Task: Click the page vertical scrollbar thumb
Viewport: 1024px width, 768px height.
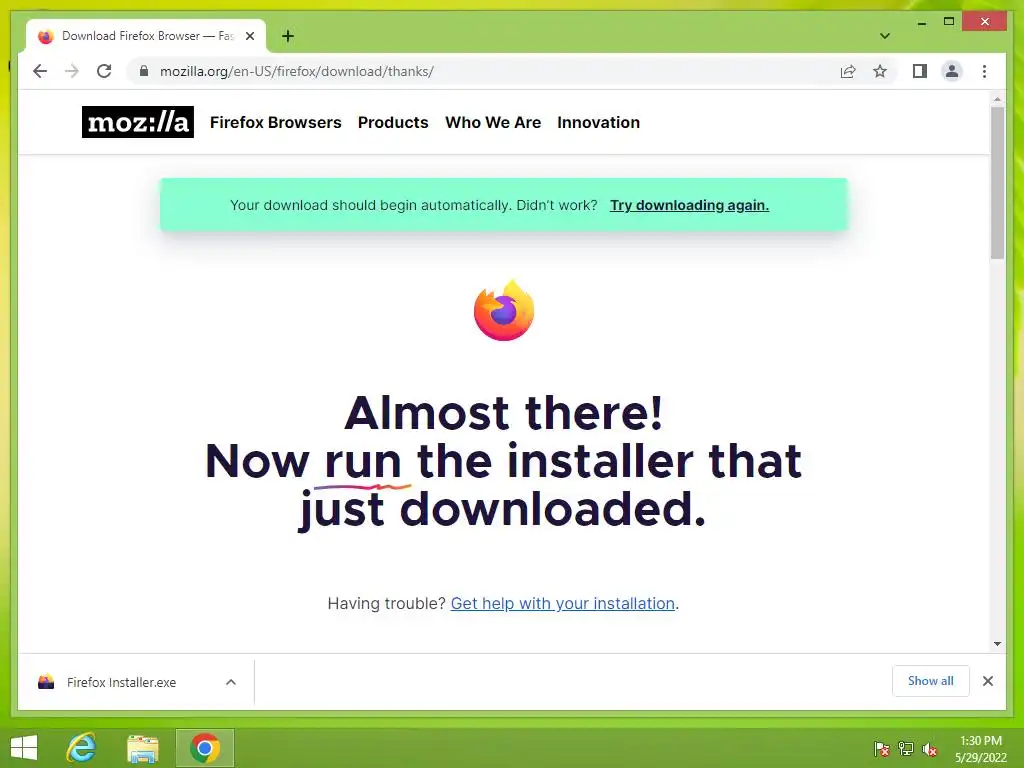Action: pos(997,183)
